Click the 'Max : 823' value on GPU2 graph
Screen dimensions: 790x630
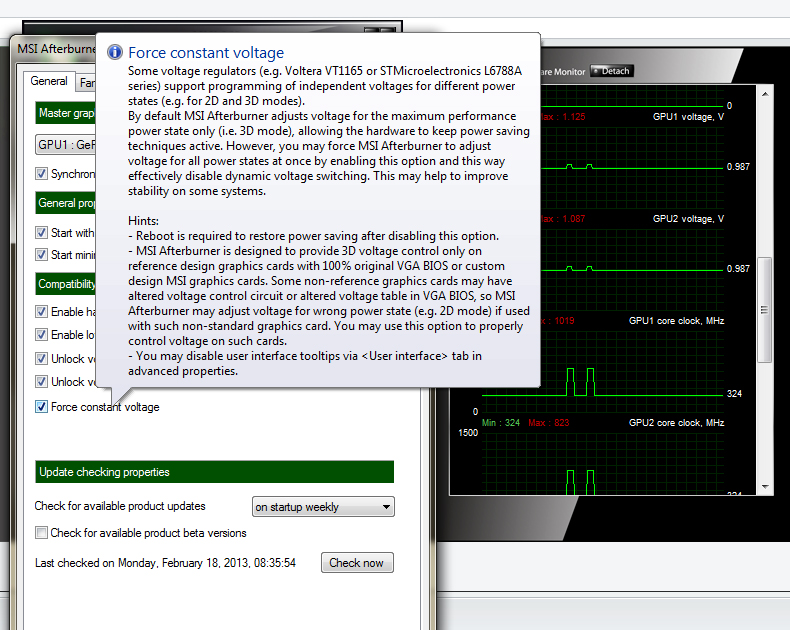point(549,423)
